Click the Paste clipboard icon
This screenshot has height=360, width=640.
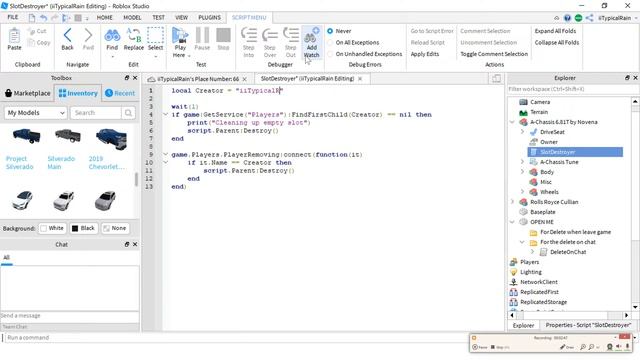click(14, 36)
